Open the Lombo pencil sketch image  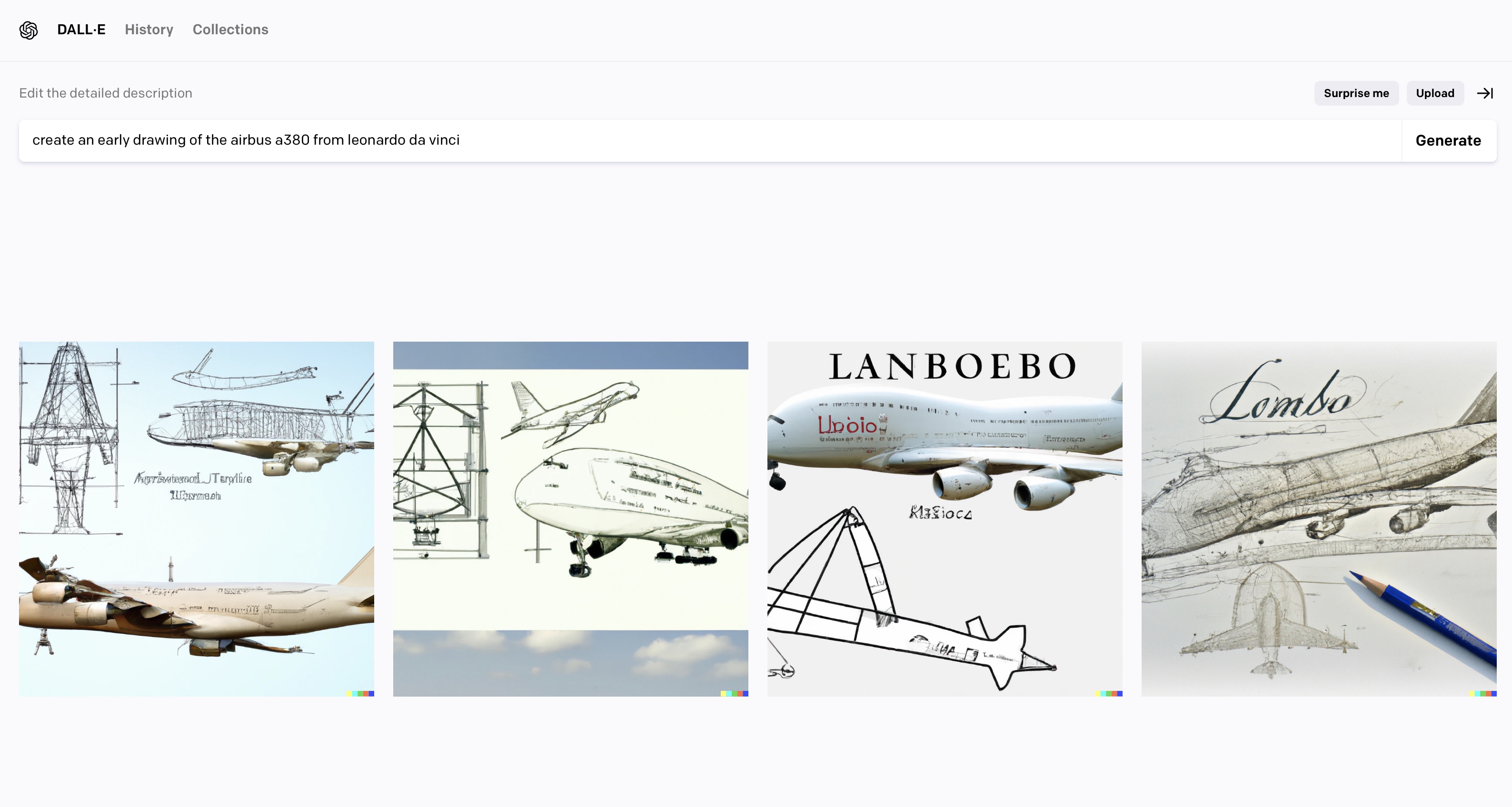coord(1319,519)
